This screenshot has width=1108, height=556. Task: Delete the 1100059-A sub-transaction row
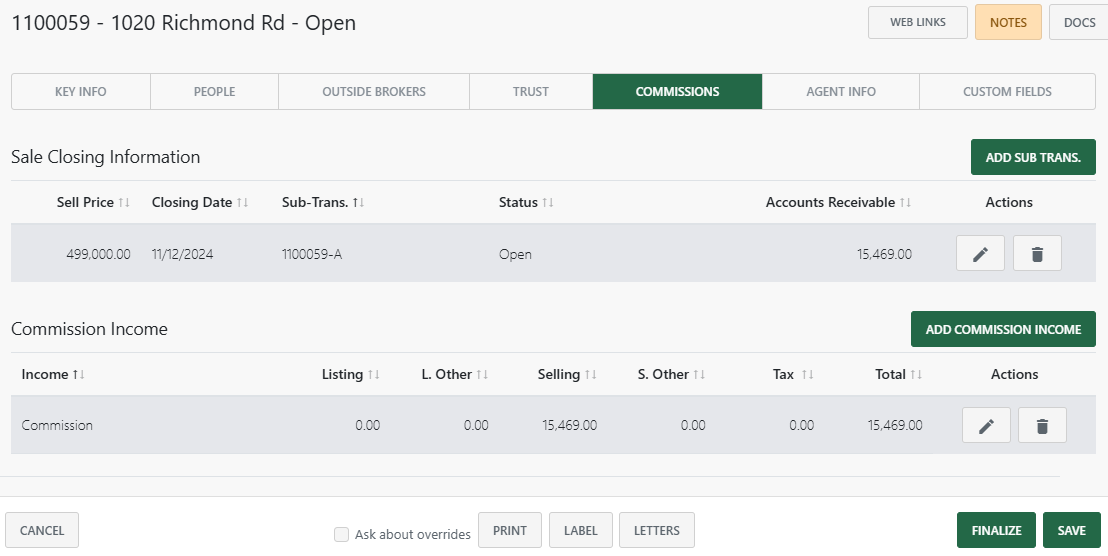(x=1037, y=254)
